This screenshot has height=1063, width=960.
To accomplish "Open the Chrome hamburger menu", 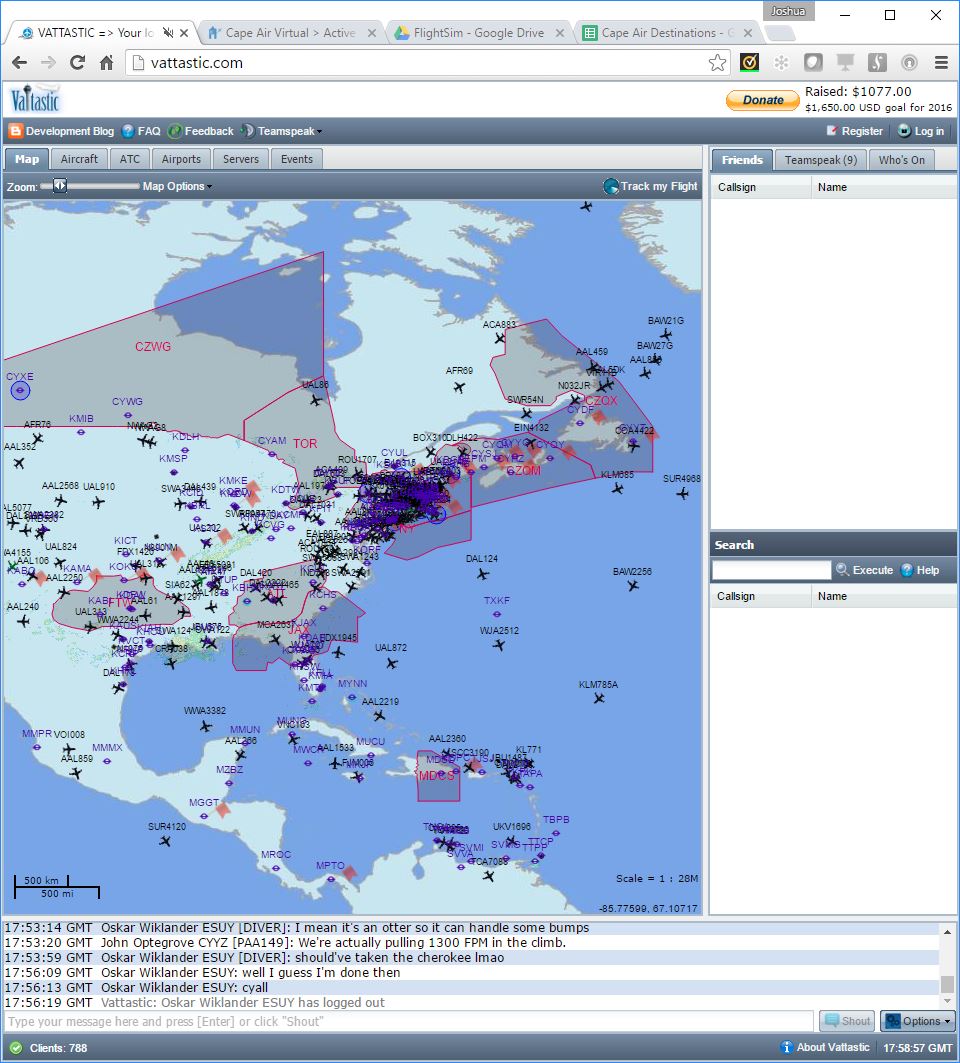I will tap(941, 63).
